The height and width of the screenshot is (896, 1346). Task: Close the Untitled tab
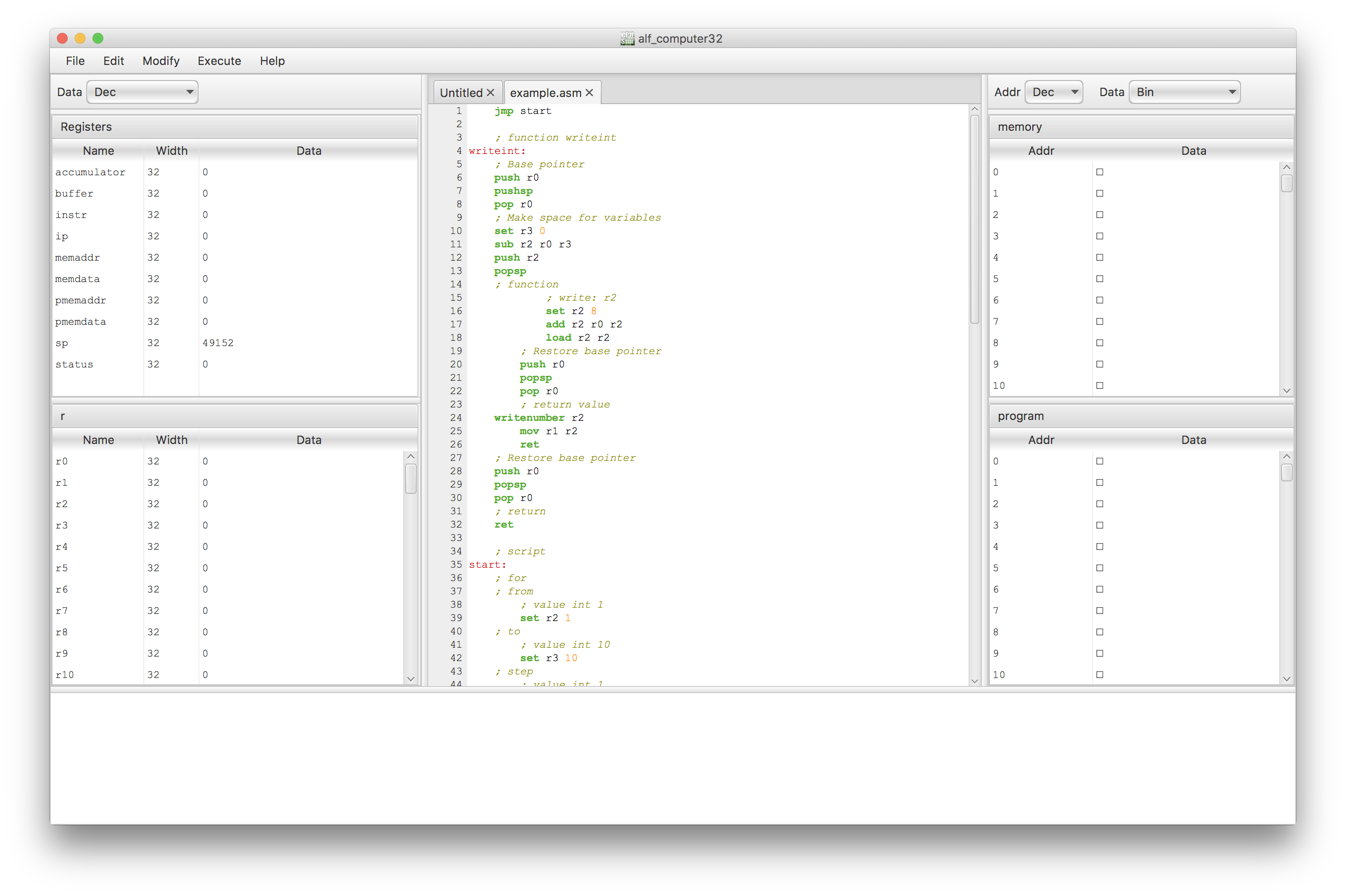click(490, 93)
